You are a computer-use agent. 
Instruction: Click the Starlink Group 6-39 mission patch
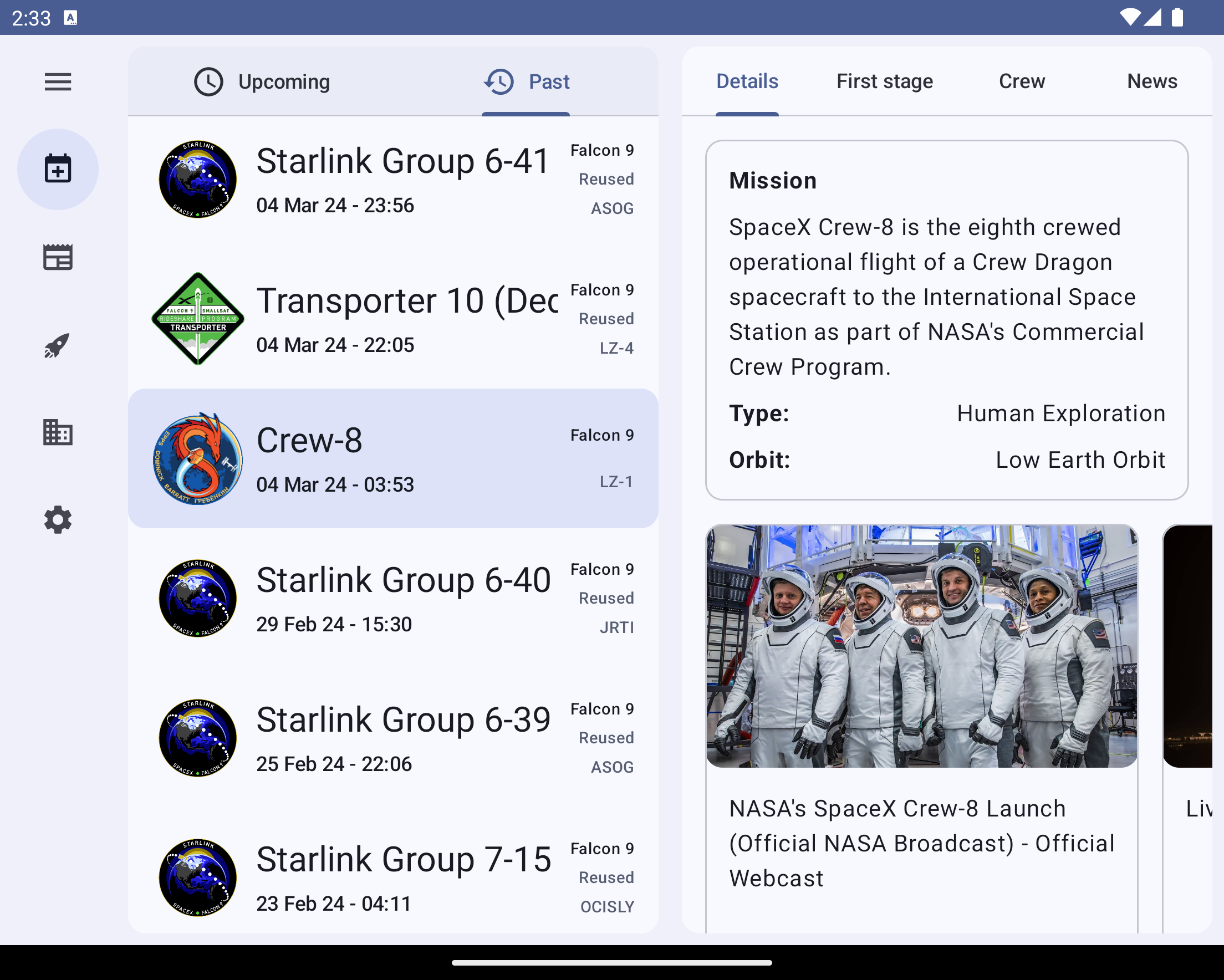[x=198, y=738]
